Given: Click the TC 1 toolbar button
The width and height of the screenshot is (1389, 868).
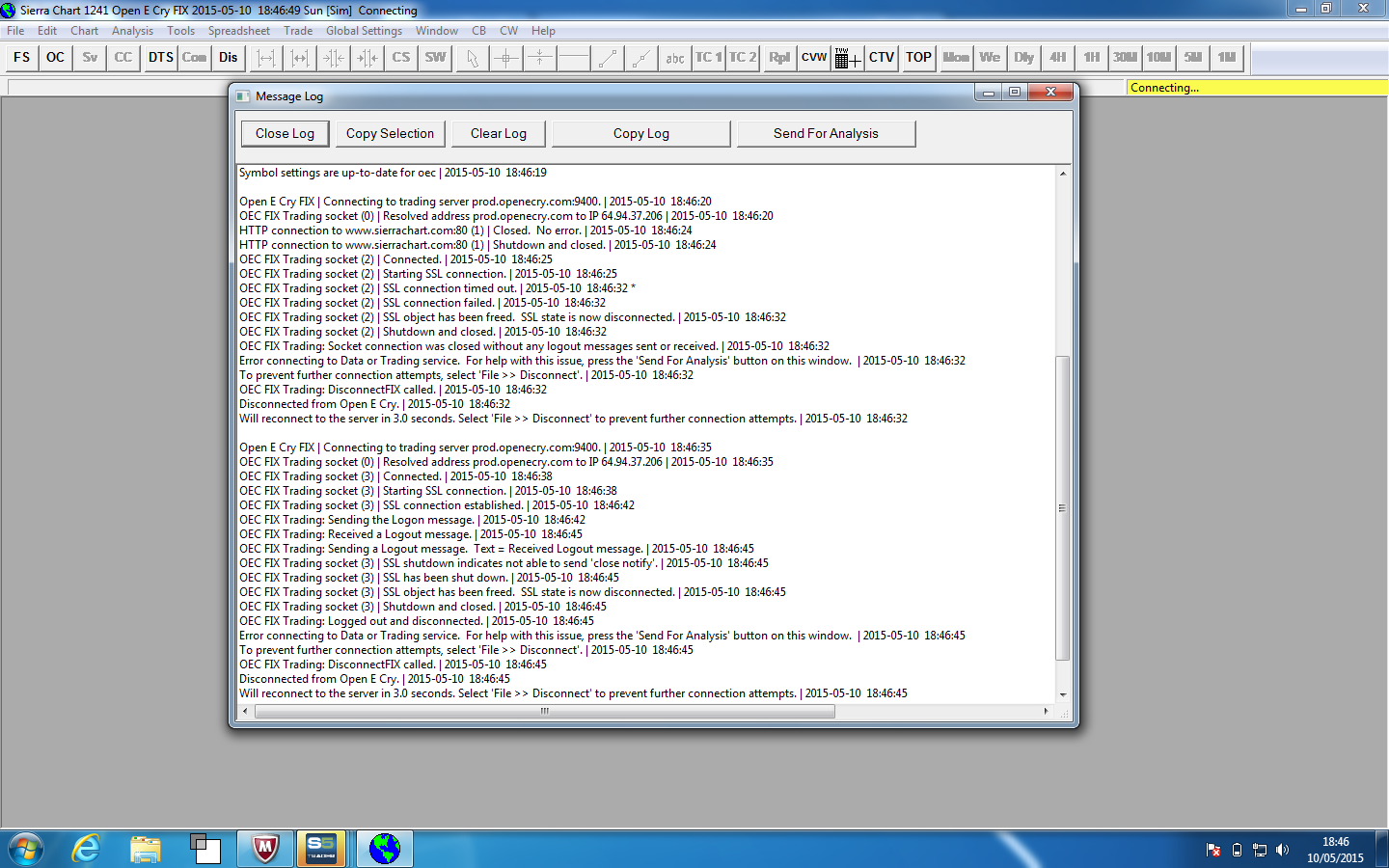Looking at the screenshot, I should (709, 58).
